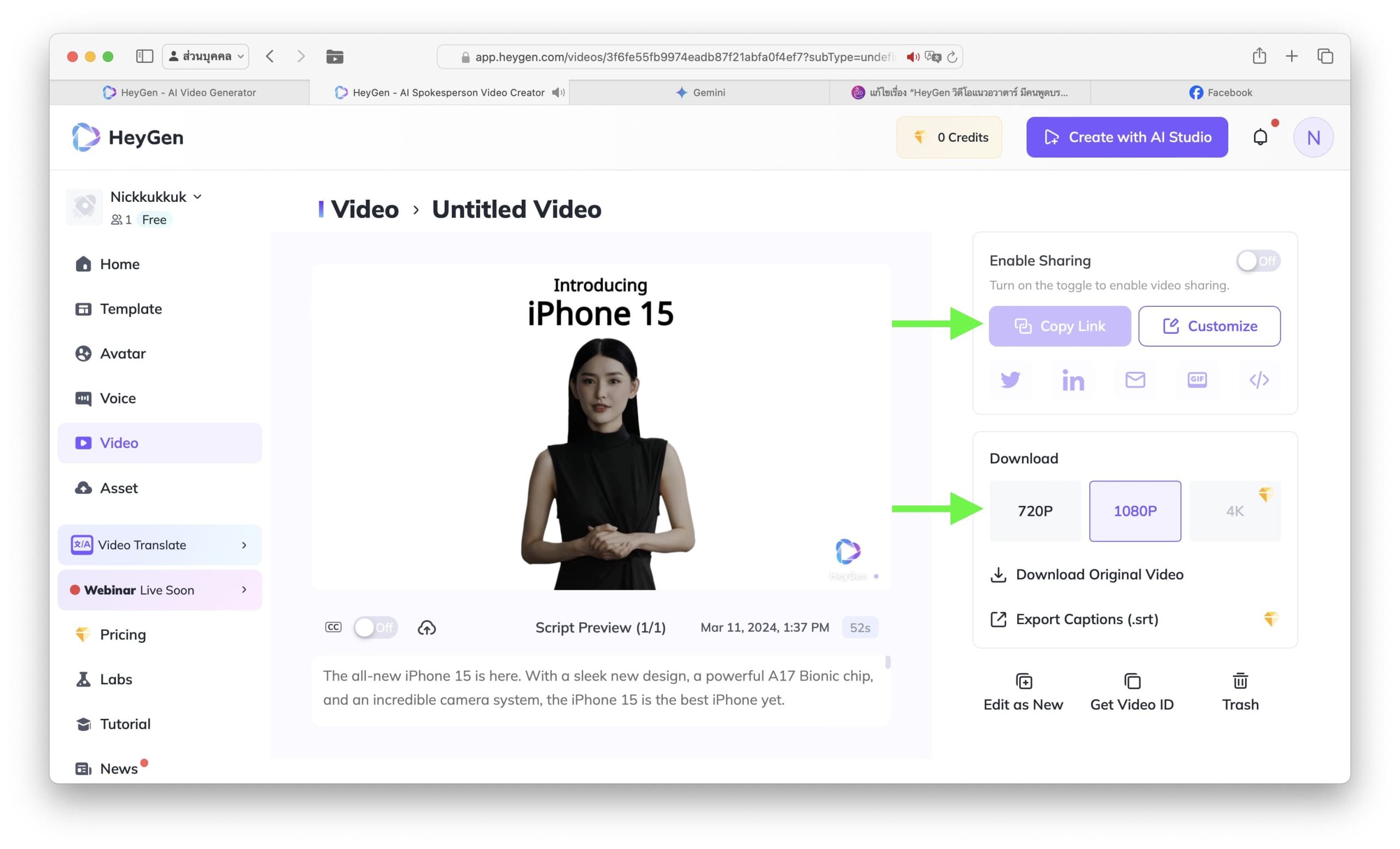Viewport: 1400px width, 849px height.
Task: Toggle closed captions on
Action: point(375,627)
